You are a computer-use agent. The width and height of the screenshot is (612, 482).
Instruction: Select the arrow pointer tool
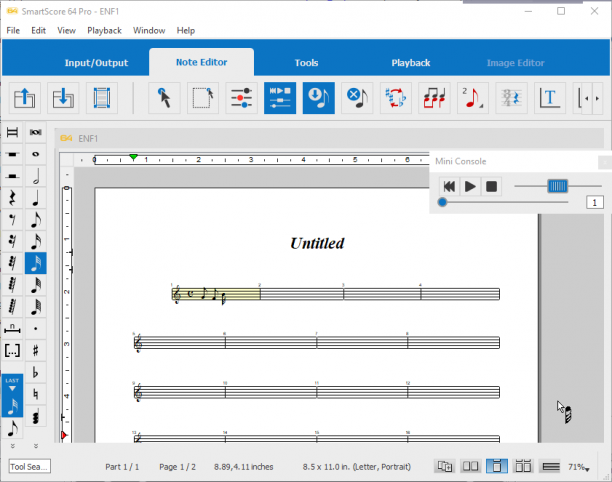164,98
